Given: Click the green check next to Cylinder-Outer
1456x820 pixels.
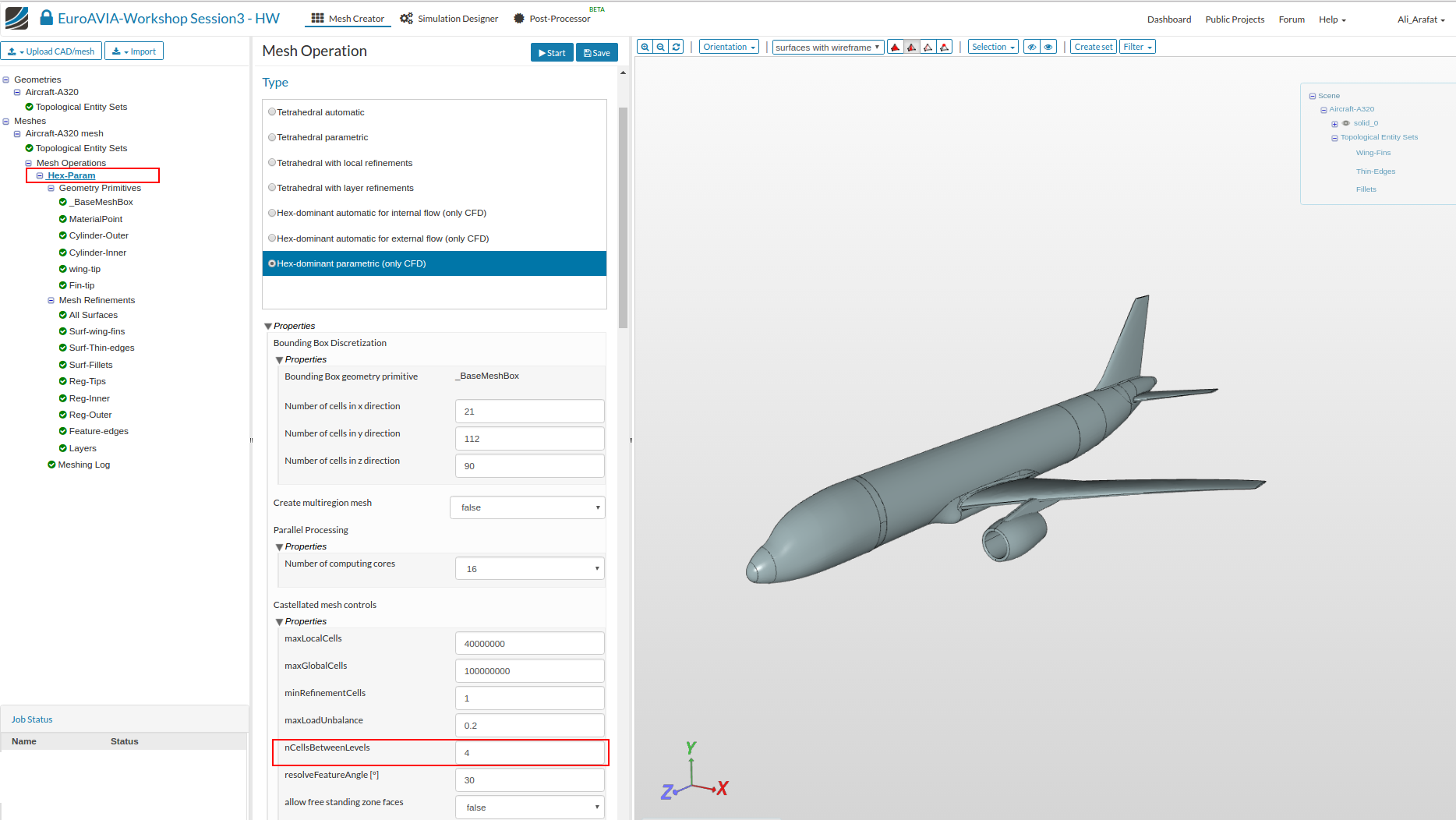Looking at the screenshot, I should point(63,235).
